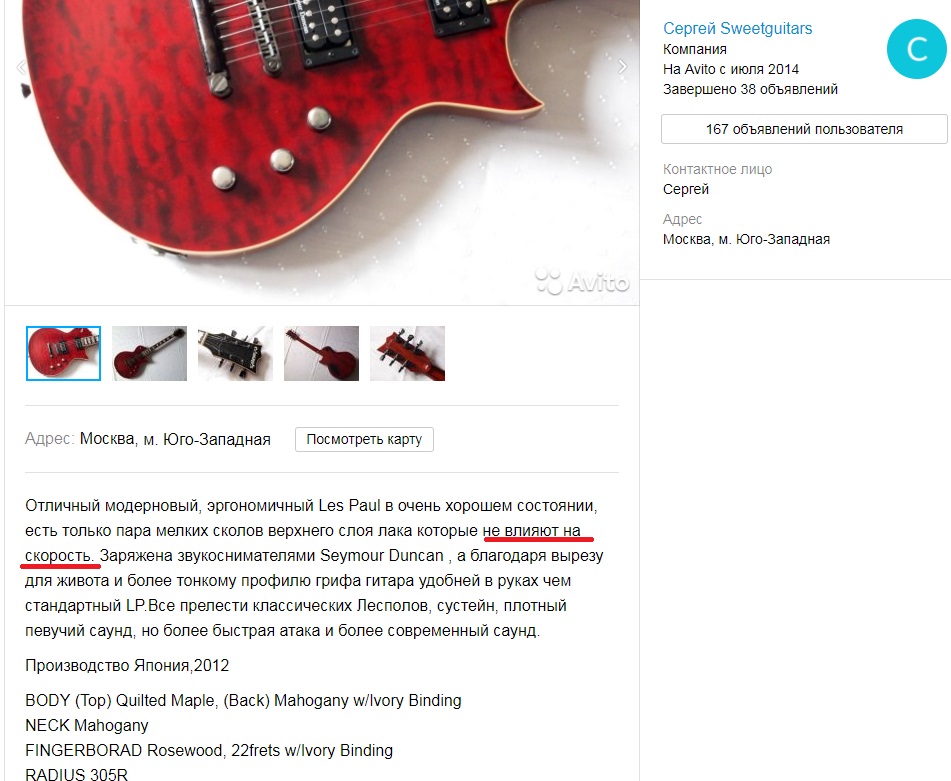
Task: Open the Сергей Sweetguitars profile link
Action: click(737, 28)
